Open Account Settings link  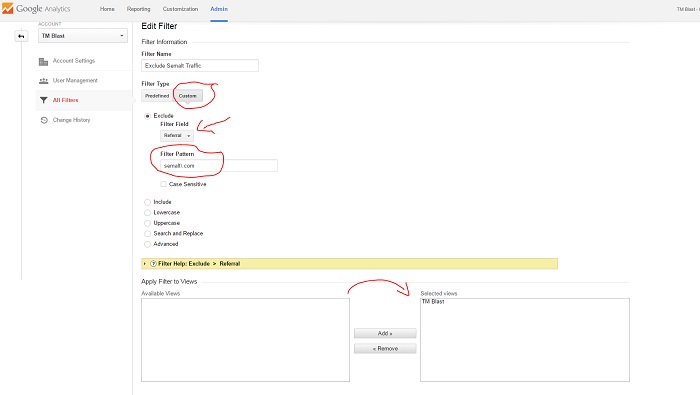74,61
